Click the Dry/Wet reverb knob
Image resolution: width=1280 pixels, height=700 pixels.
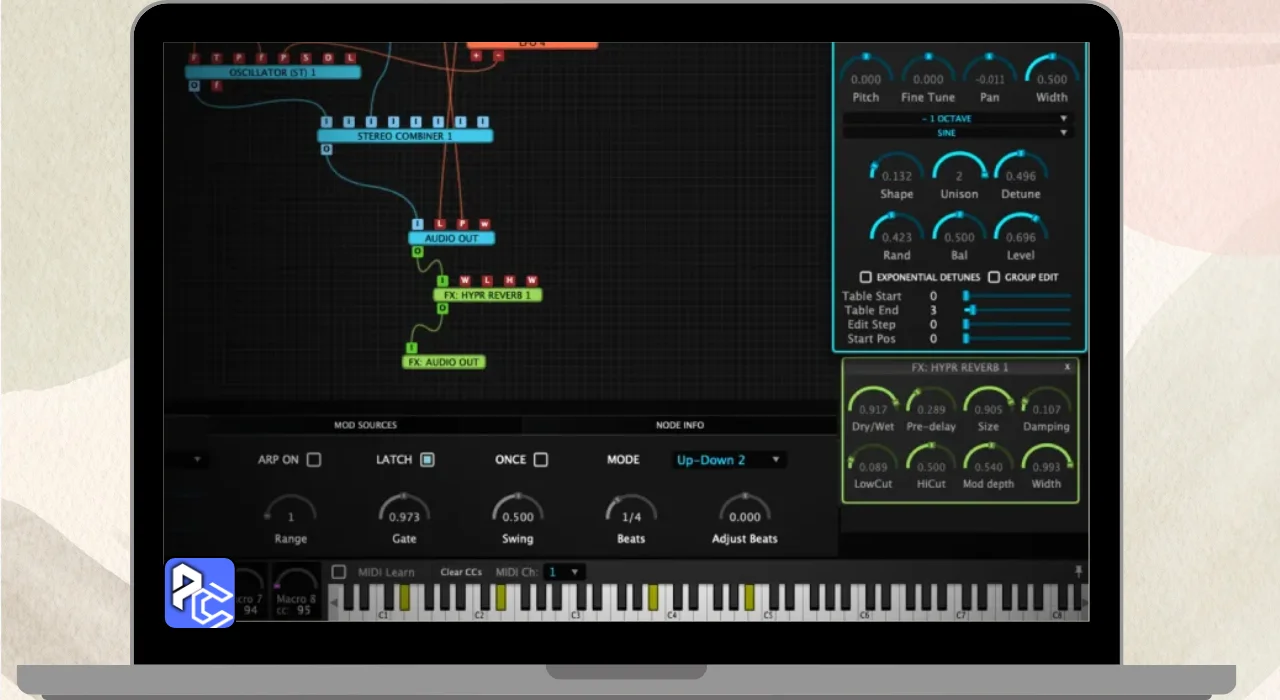tap(872, 402)
